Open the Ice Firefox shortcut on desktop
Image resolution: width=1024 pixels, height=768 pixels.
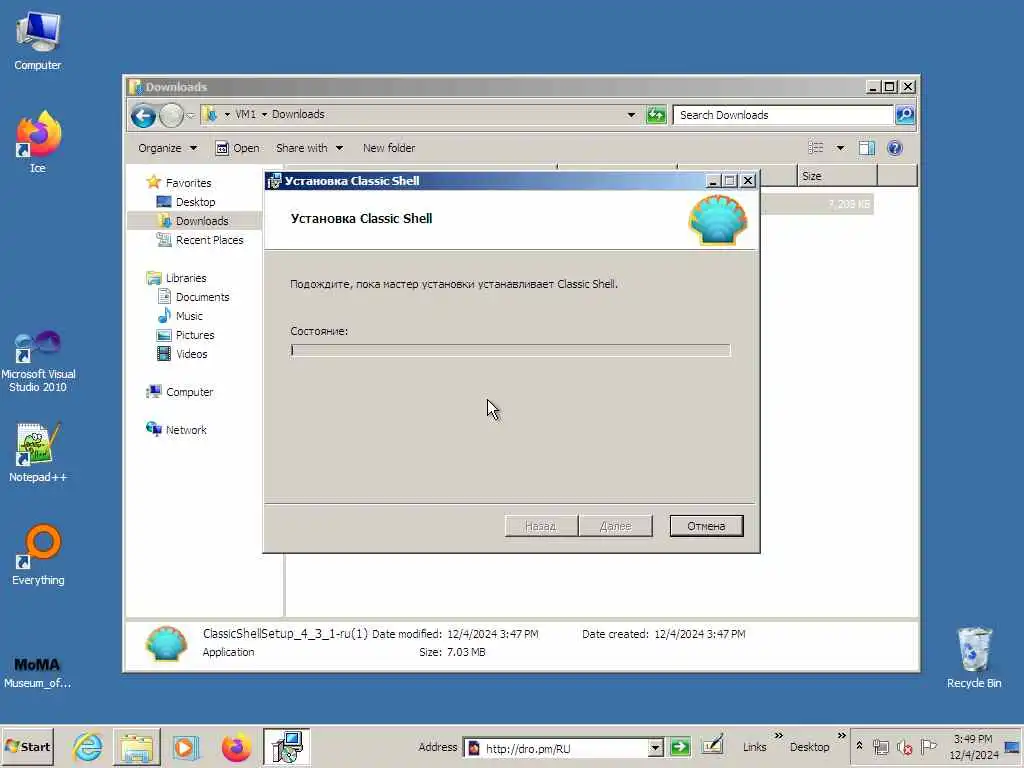pyautogui.click(x=38, y=142)
